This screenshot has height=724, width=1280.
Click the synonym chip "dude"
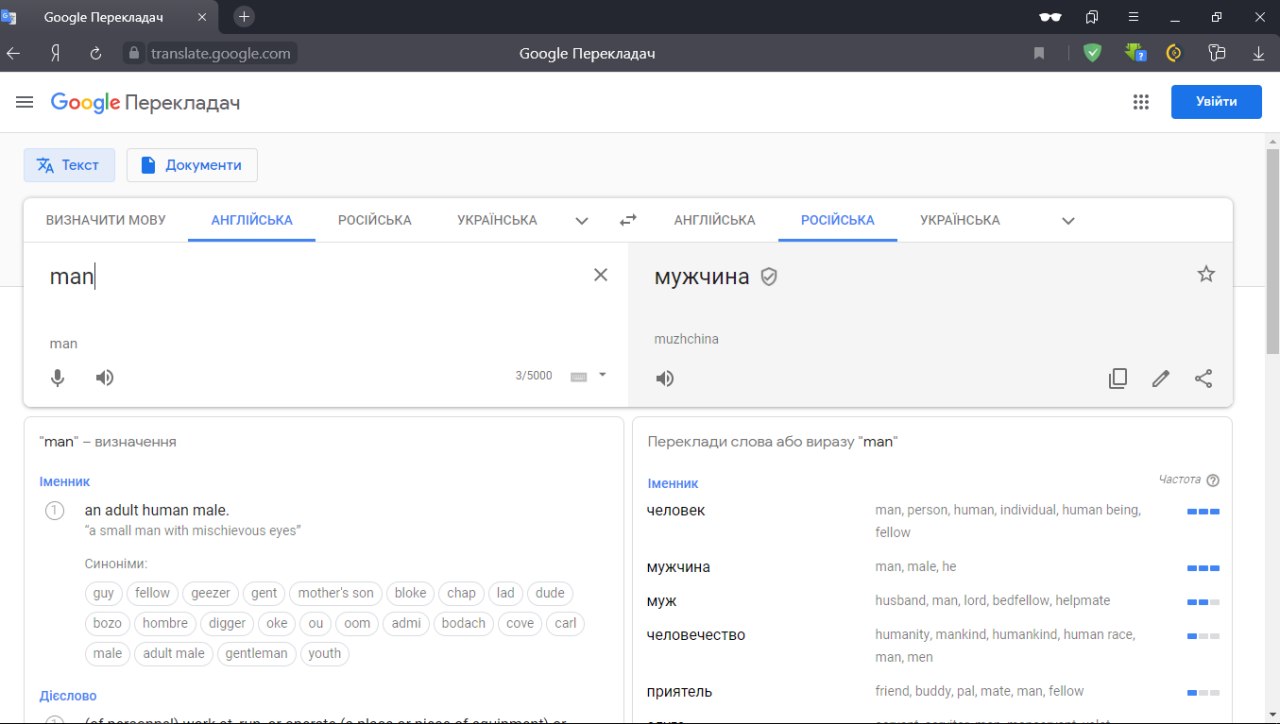tap(550, 593)
